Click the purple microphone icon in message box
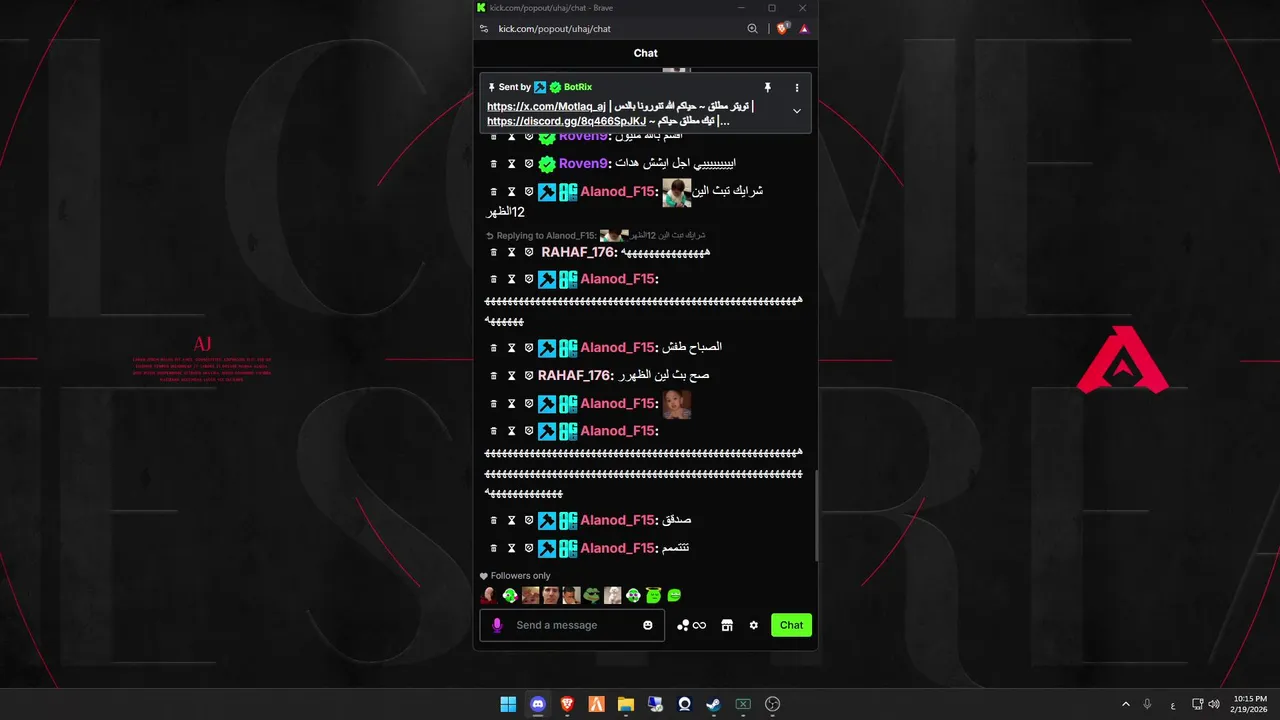Screen dimensions: 1280x720 coord(497,625)
